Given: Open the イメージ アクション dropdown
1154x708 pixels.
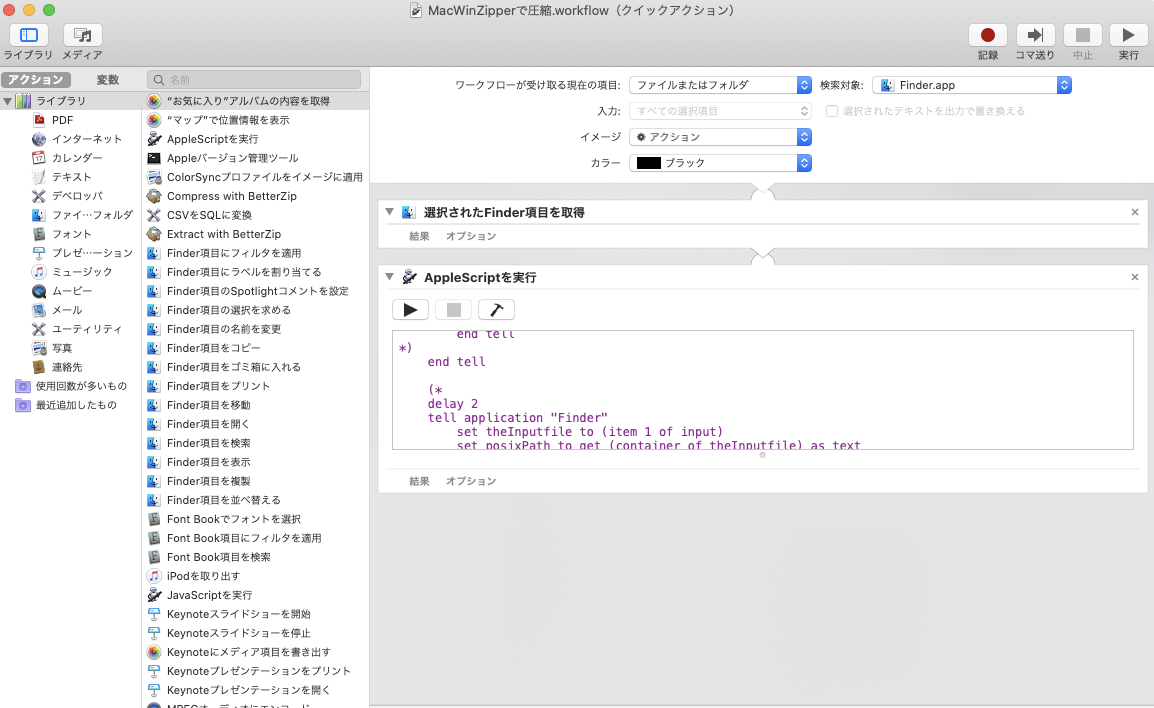Looking at the screenshot, I should click(x=720, y=137).
